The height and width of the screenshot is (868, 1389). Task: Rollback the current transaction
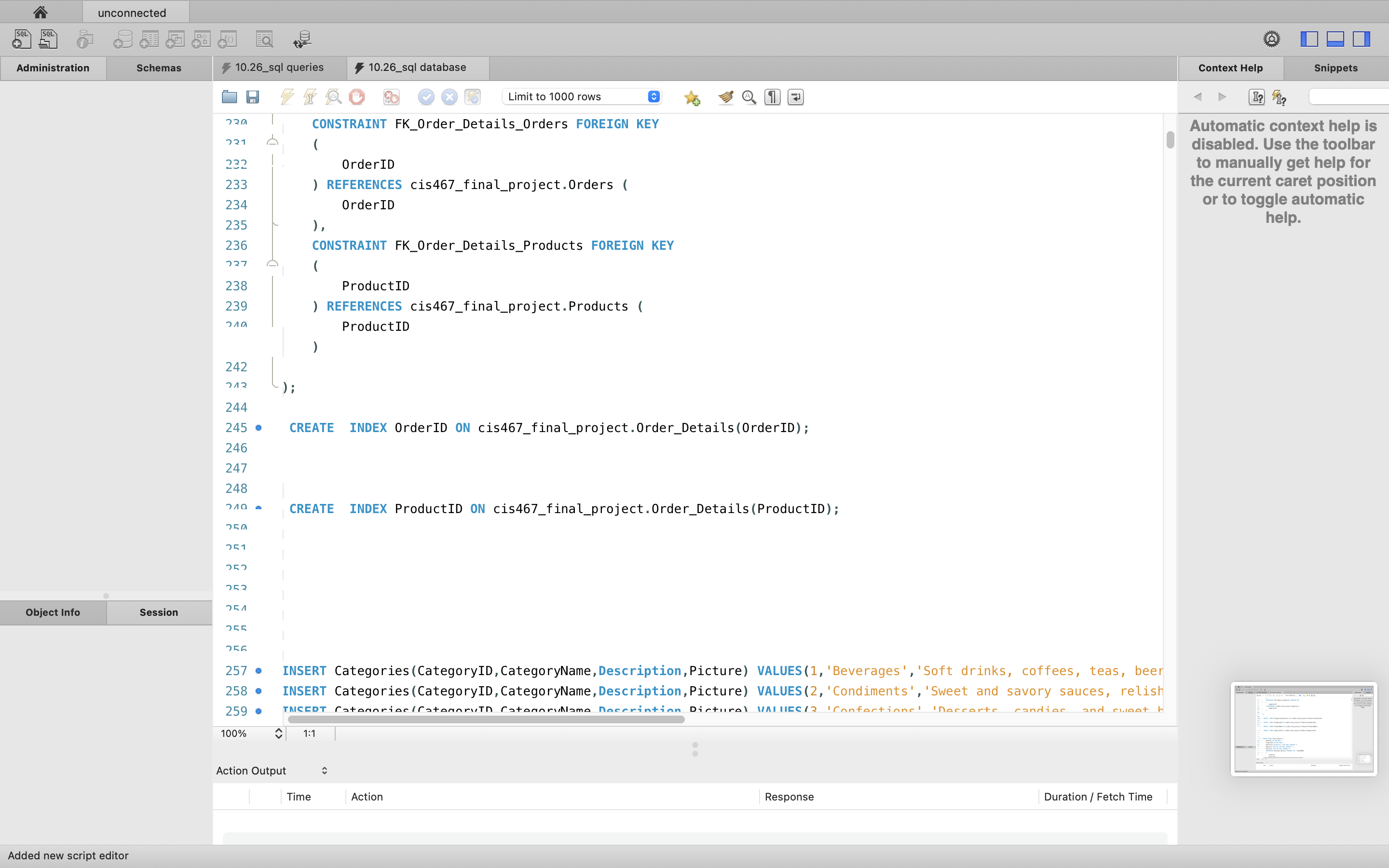point(449,96)
